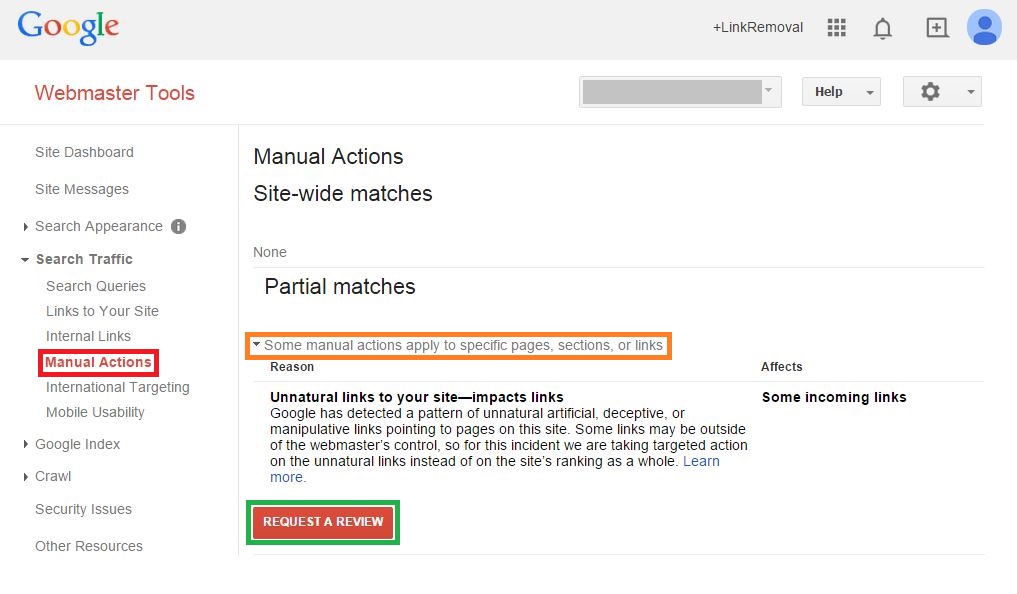Open the Help dropdown

pyautogui.click(x=840, y=92)
